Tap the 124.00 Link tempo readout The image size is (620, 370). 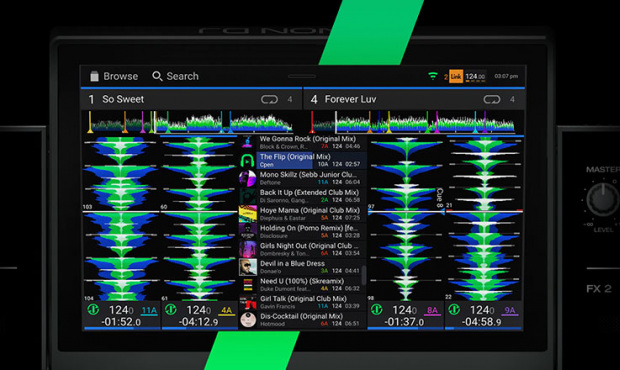(x=475, y=76)
